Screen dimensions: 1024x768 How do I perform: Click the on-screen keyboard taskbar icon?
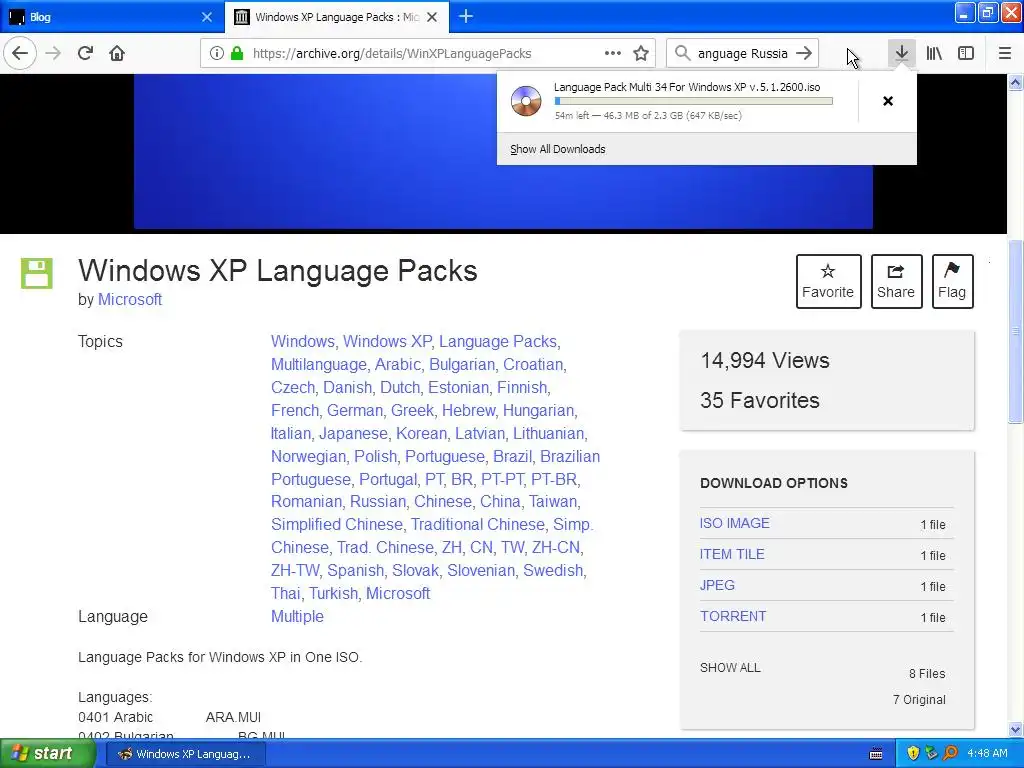point(876,754)
